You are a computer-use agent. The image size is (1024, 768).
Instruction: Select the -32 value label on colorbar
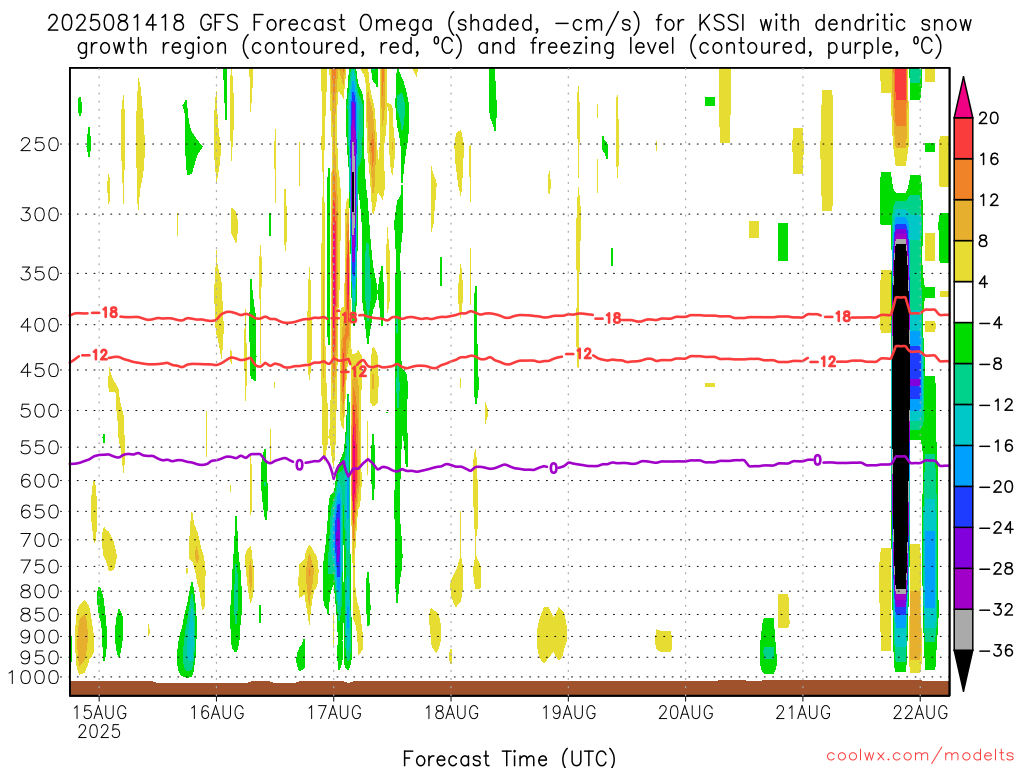point(996,610)
